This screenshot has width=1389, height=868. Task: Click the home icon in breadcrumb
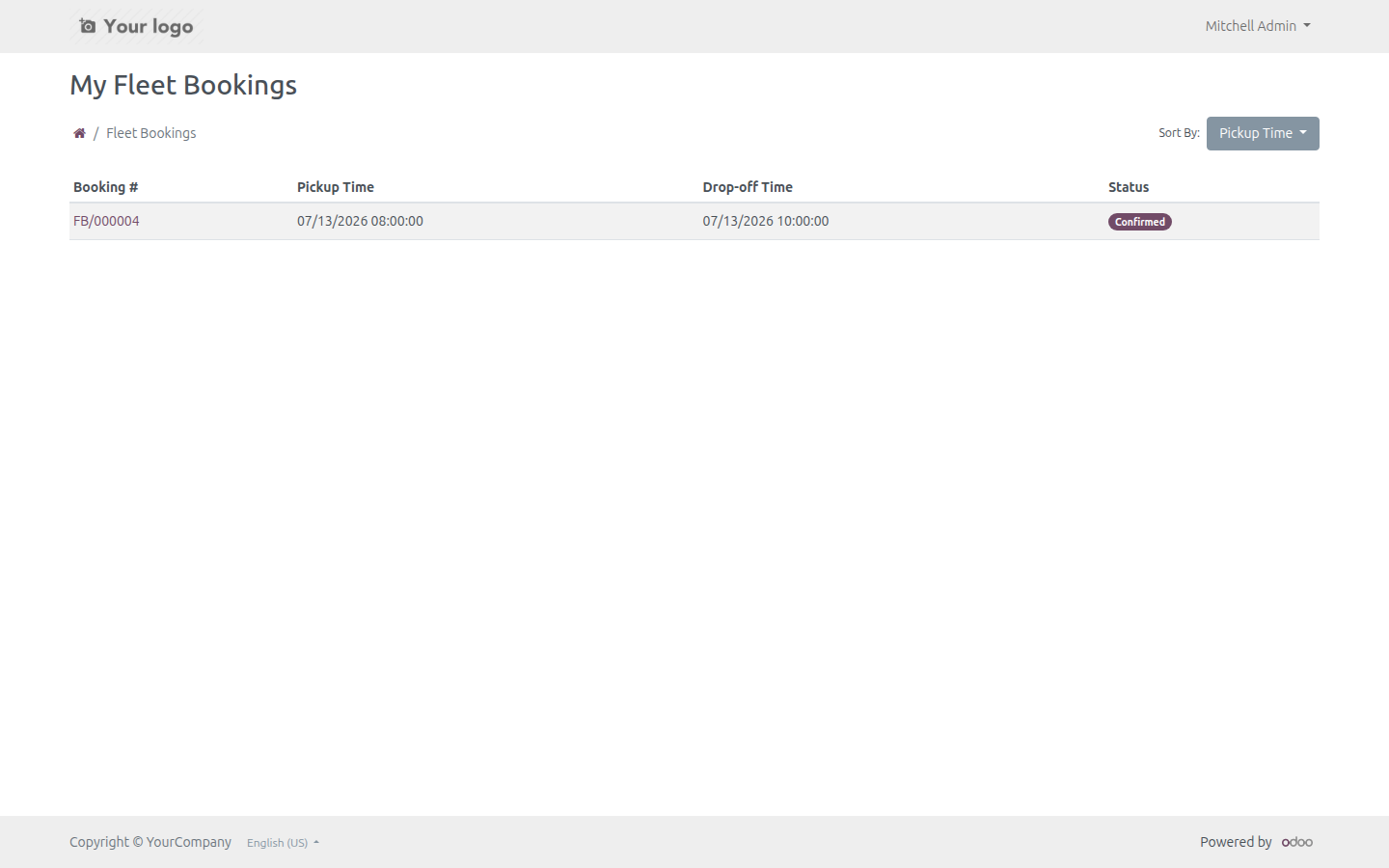coord(79,133)
